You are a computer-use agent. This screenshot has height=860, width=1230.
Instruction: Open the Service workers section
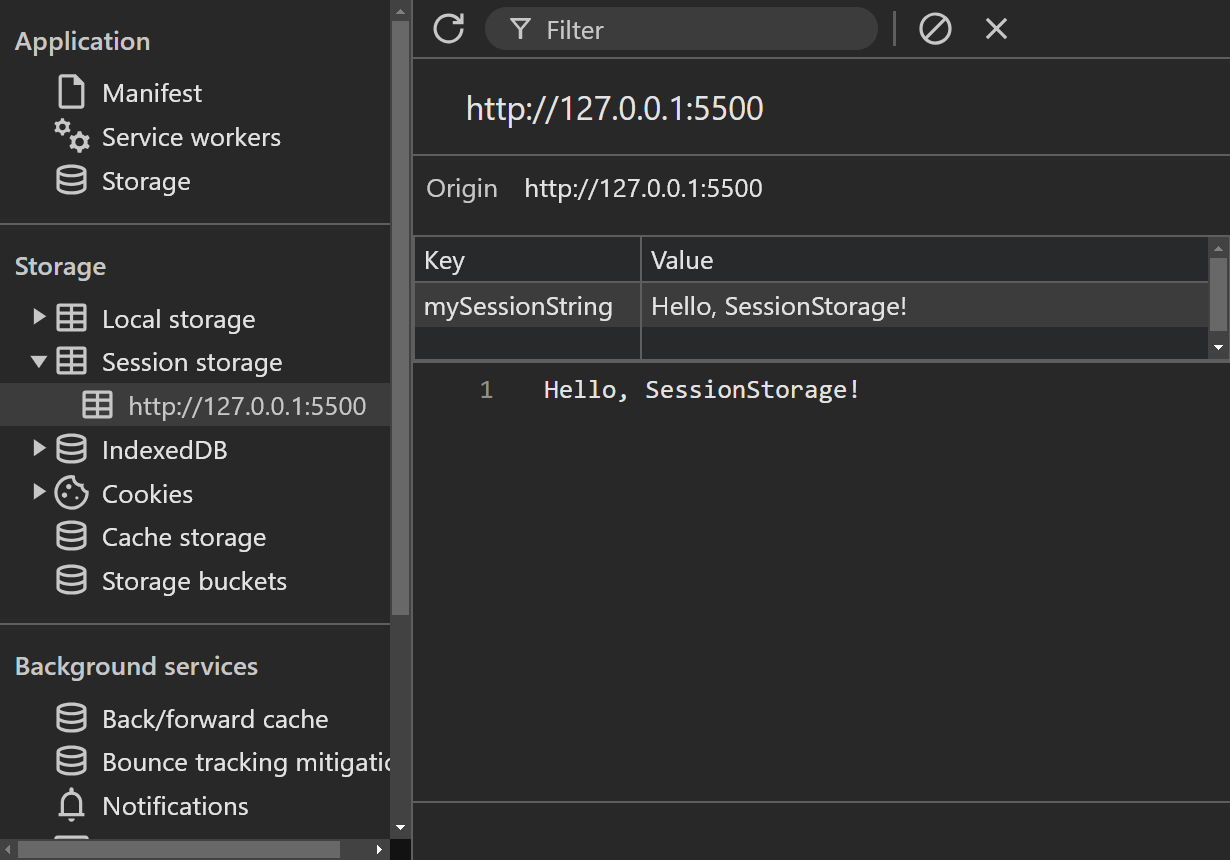(70, 136)
